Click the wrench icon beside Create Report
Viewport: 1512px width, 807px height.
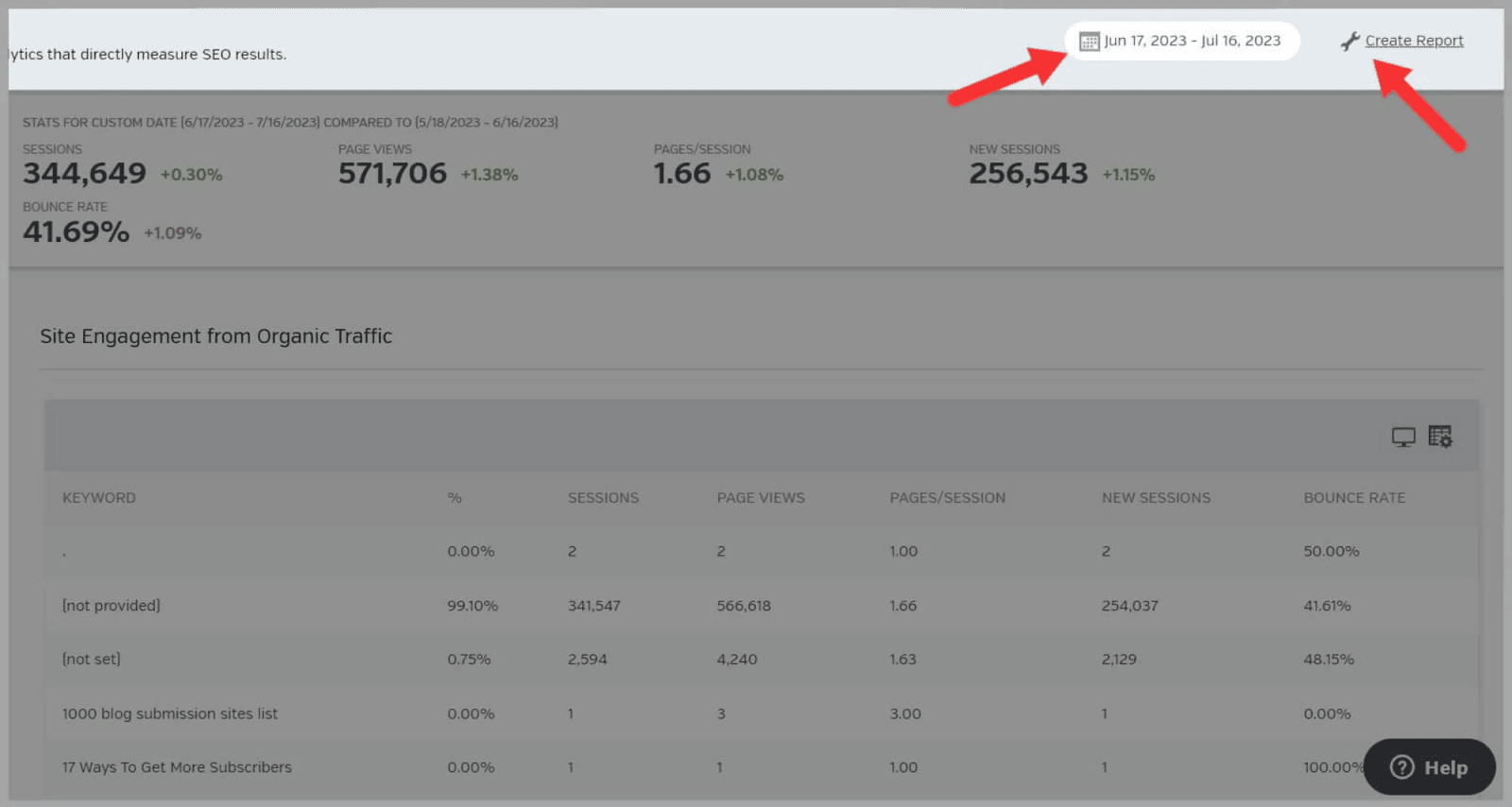pos(1349,42)
